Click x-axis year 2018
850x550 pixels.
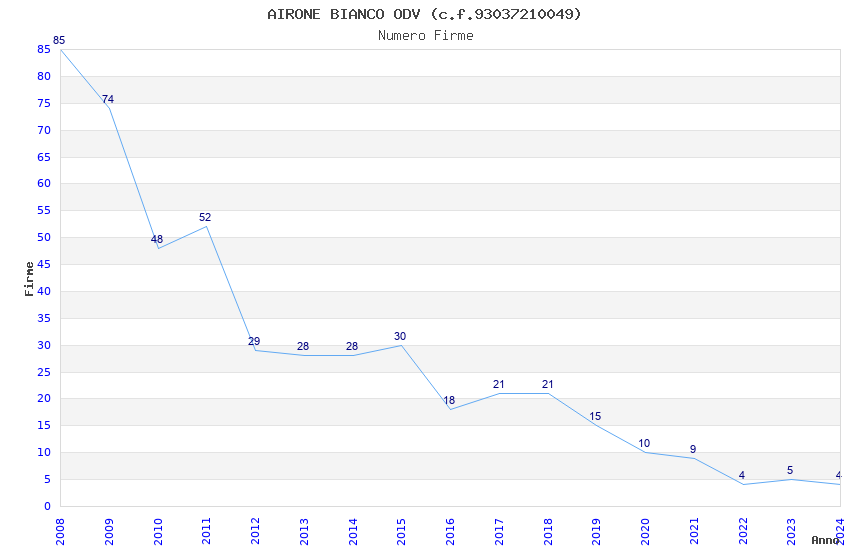point(548,531)
